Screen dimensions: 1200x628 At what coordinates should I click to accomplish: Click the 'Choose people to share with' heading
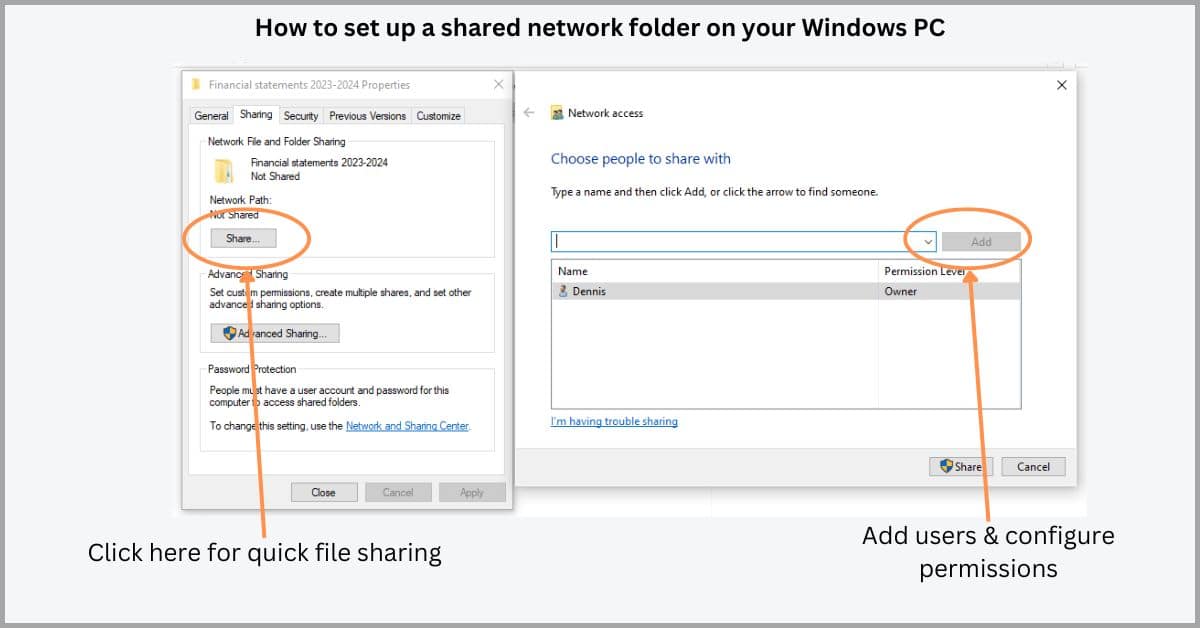[x=641, y=158]
